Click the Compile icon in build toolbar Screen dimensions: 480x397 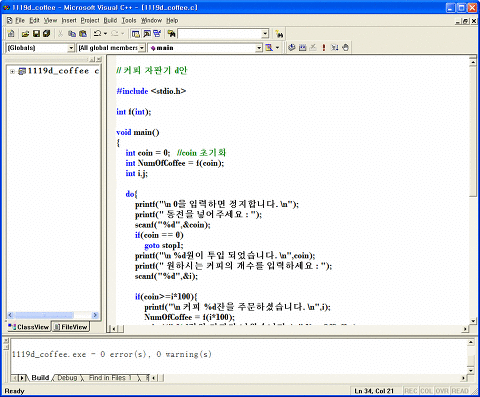[x=292, y=48]
